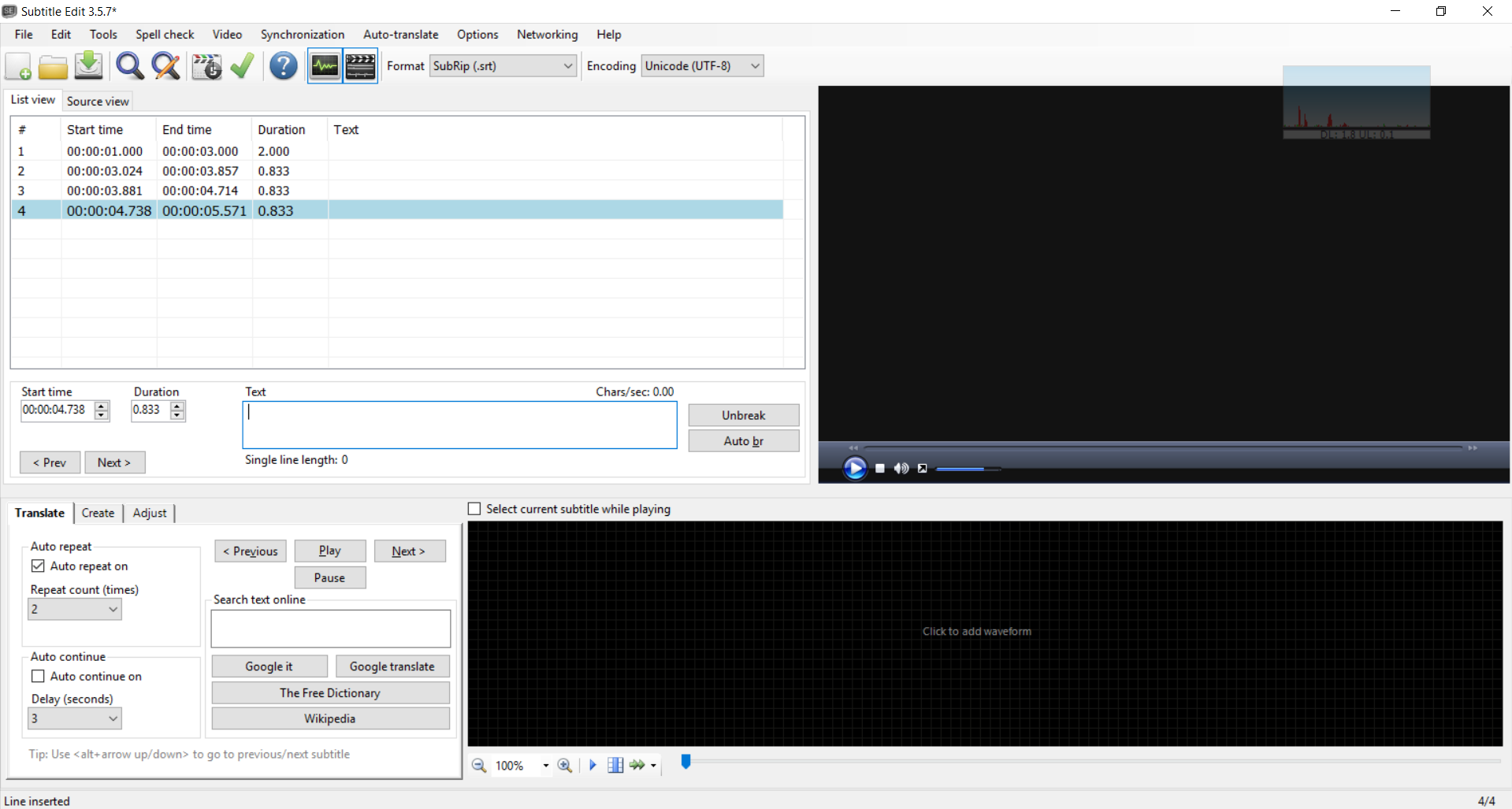Screen dimensions: 1512x809
Task: Enable Auto continue on
Action: coord(38,676)
